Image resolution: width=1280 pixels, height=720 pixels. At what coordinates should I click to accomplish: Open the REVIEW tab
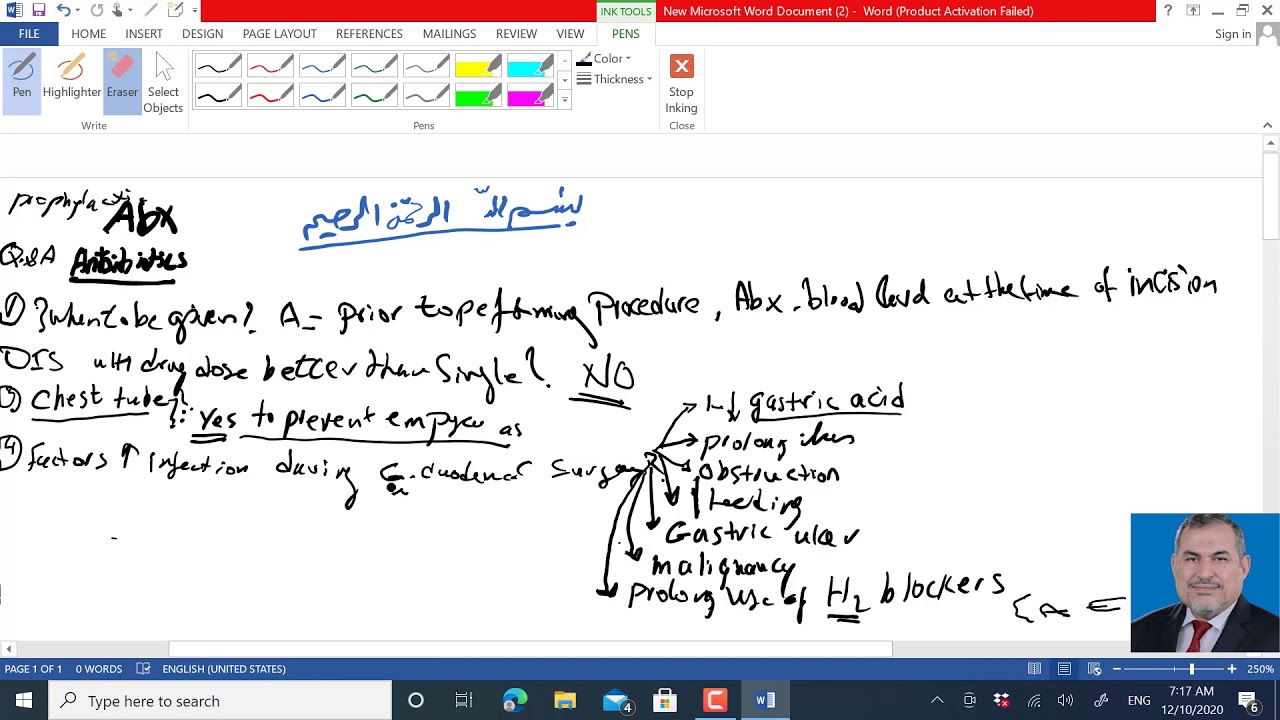(x=516, y=34)
